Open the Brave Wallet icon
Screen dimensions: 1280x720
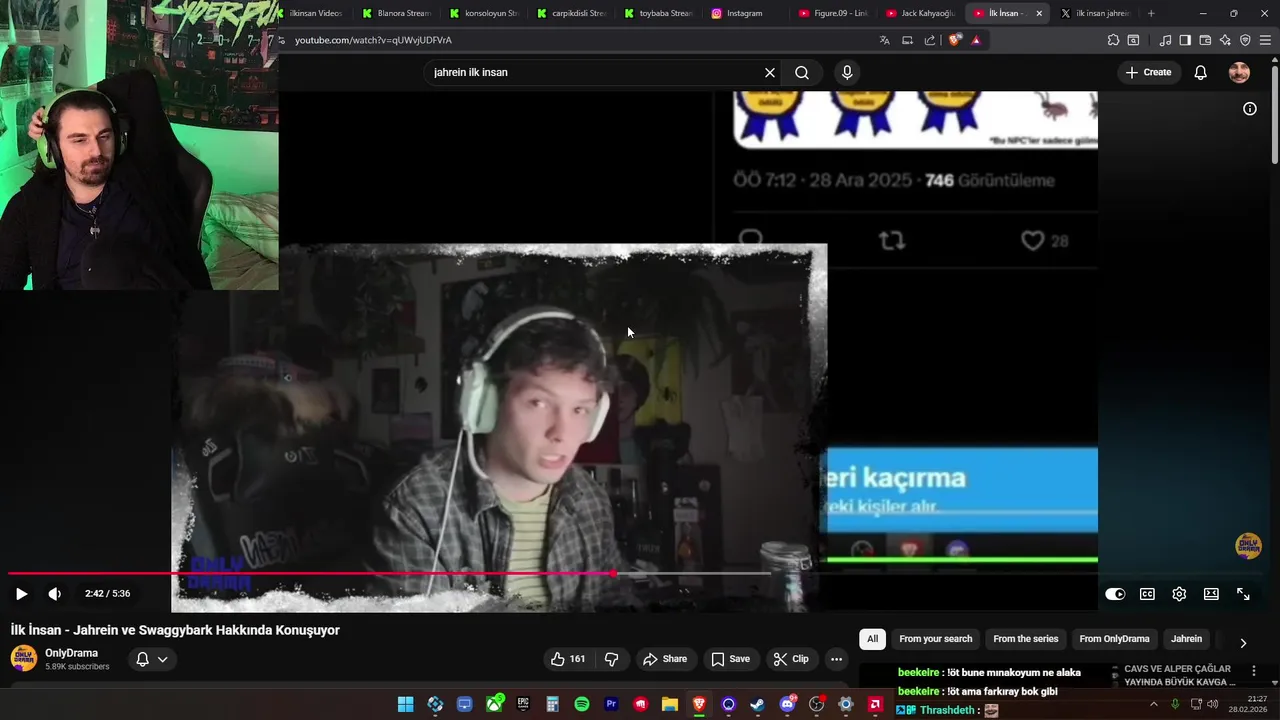pyautogui.click(x=1205, y=40)
